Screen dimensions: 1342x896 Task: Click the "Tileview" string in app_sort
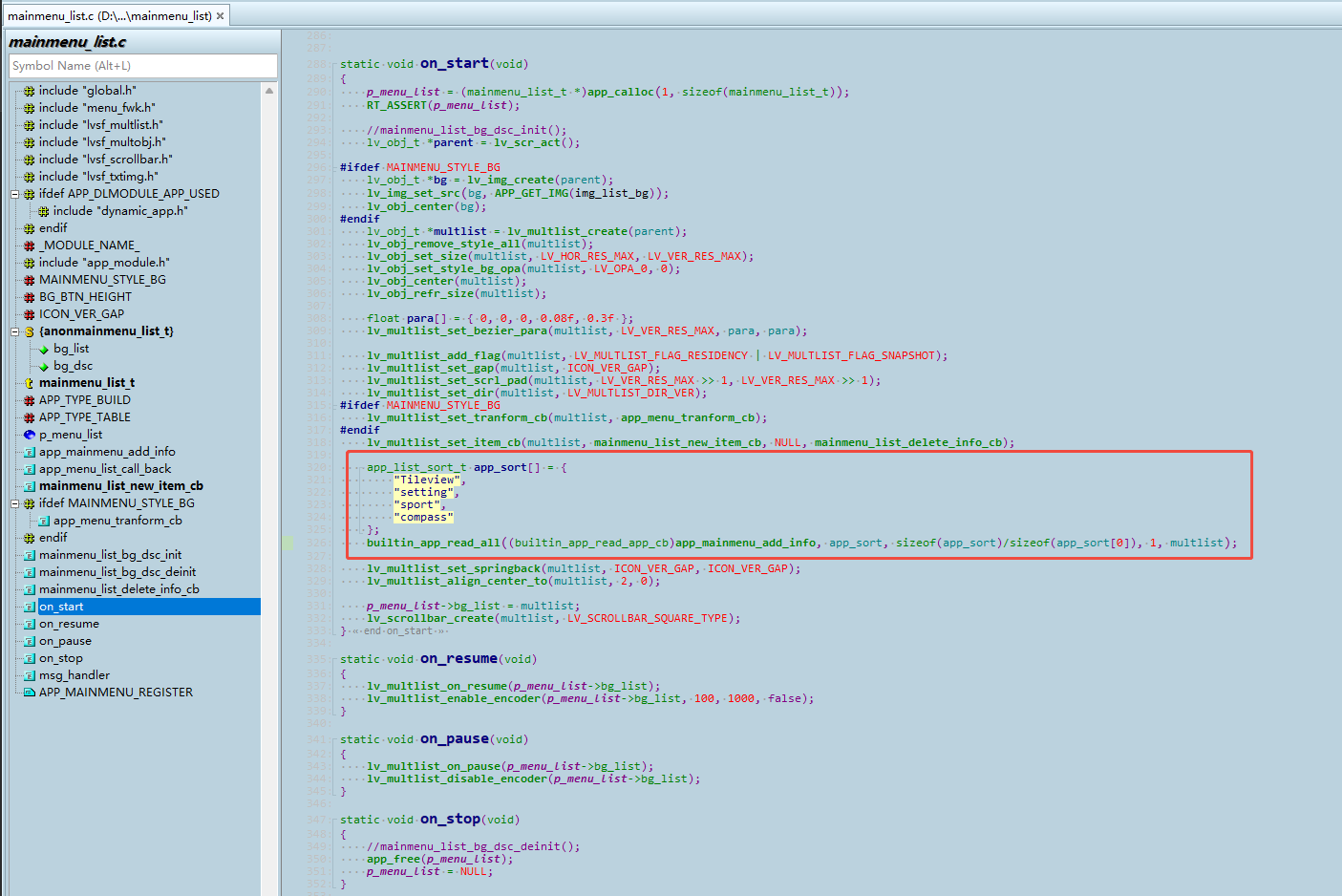click(x=426, y=480)
